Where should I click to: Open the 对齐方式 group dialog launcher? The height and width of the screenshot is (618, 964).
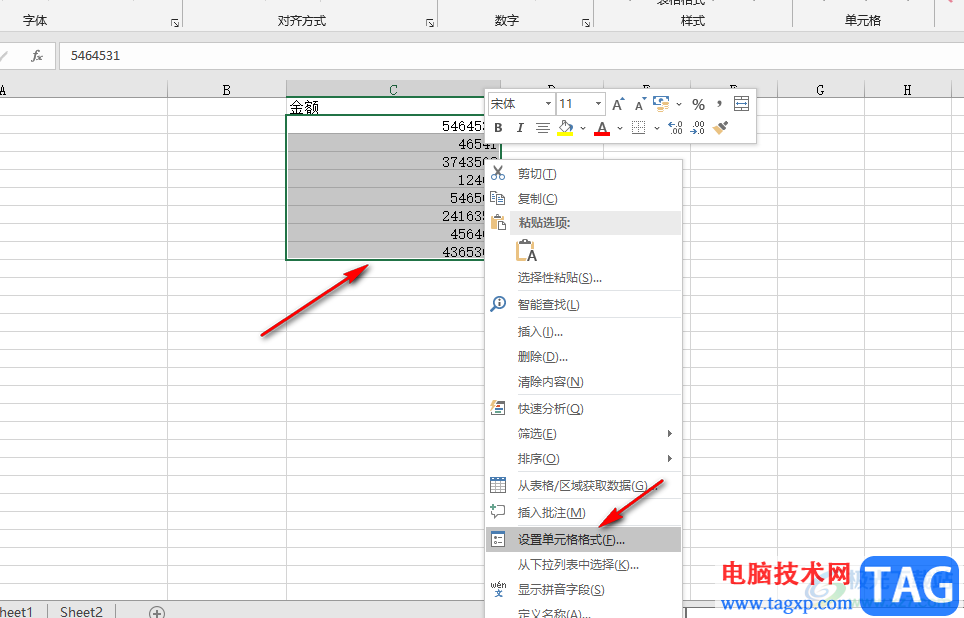[x=430, y=23]
